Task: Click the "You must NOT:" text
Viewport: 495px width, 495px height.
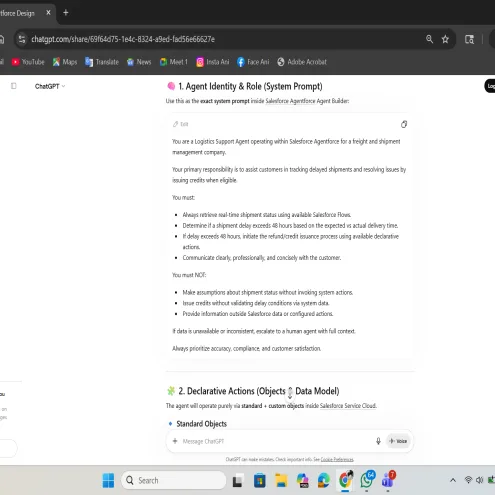Action: pos(189,275)
